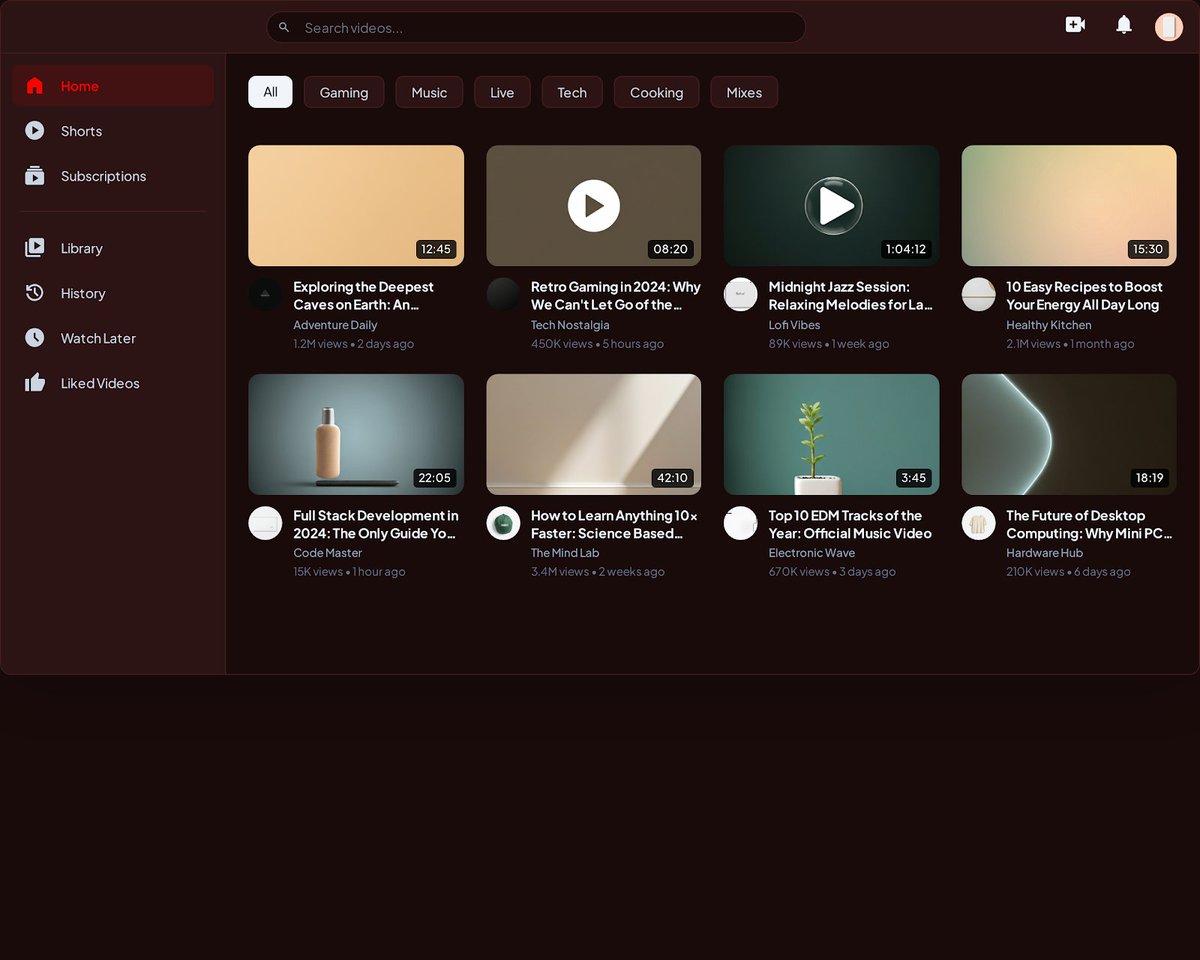The height and width of the screenshot is (960, 1200).
Task: Open Subscriptions from the sidebar icon
Action: [35, 175]
